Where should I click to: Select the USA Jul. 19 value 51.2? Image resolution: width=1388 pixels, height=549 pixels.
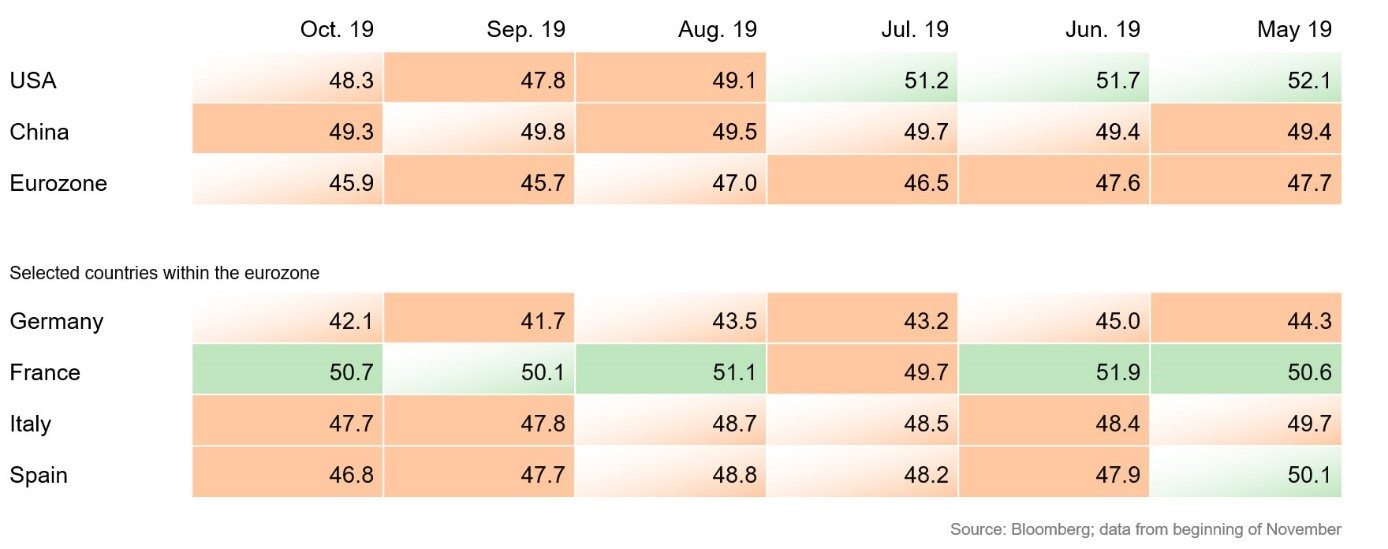pos(925,81)
